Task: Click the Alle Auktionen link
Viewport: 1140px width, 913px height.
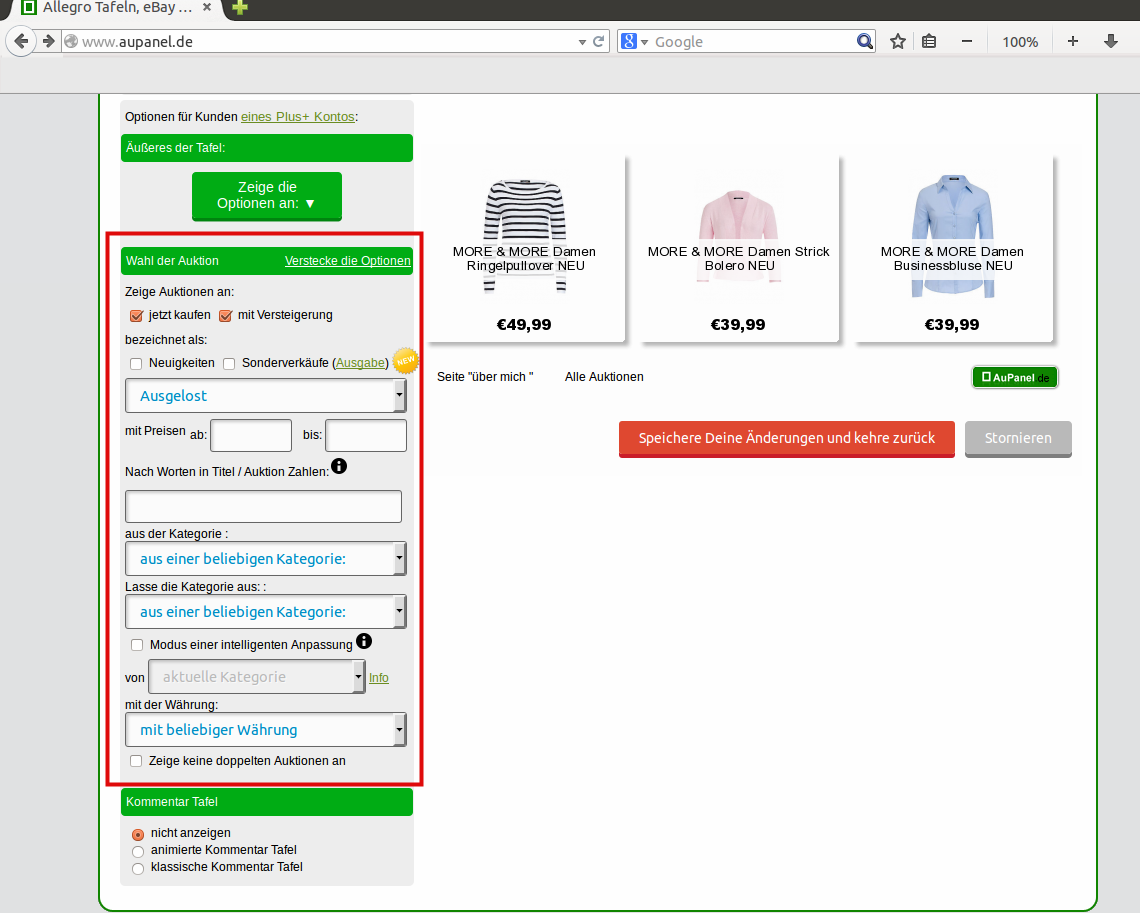Action: (x=604, y=377)
